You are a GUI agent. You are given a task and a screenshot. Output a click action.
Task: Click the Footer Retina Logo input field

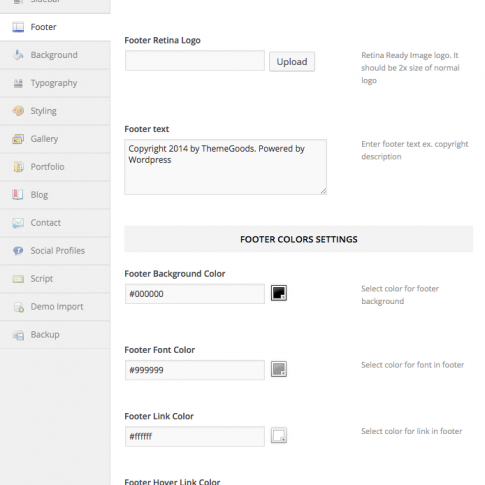point(195,61)
